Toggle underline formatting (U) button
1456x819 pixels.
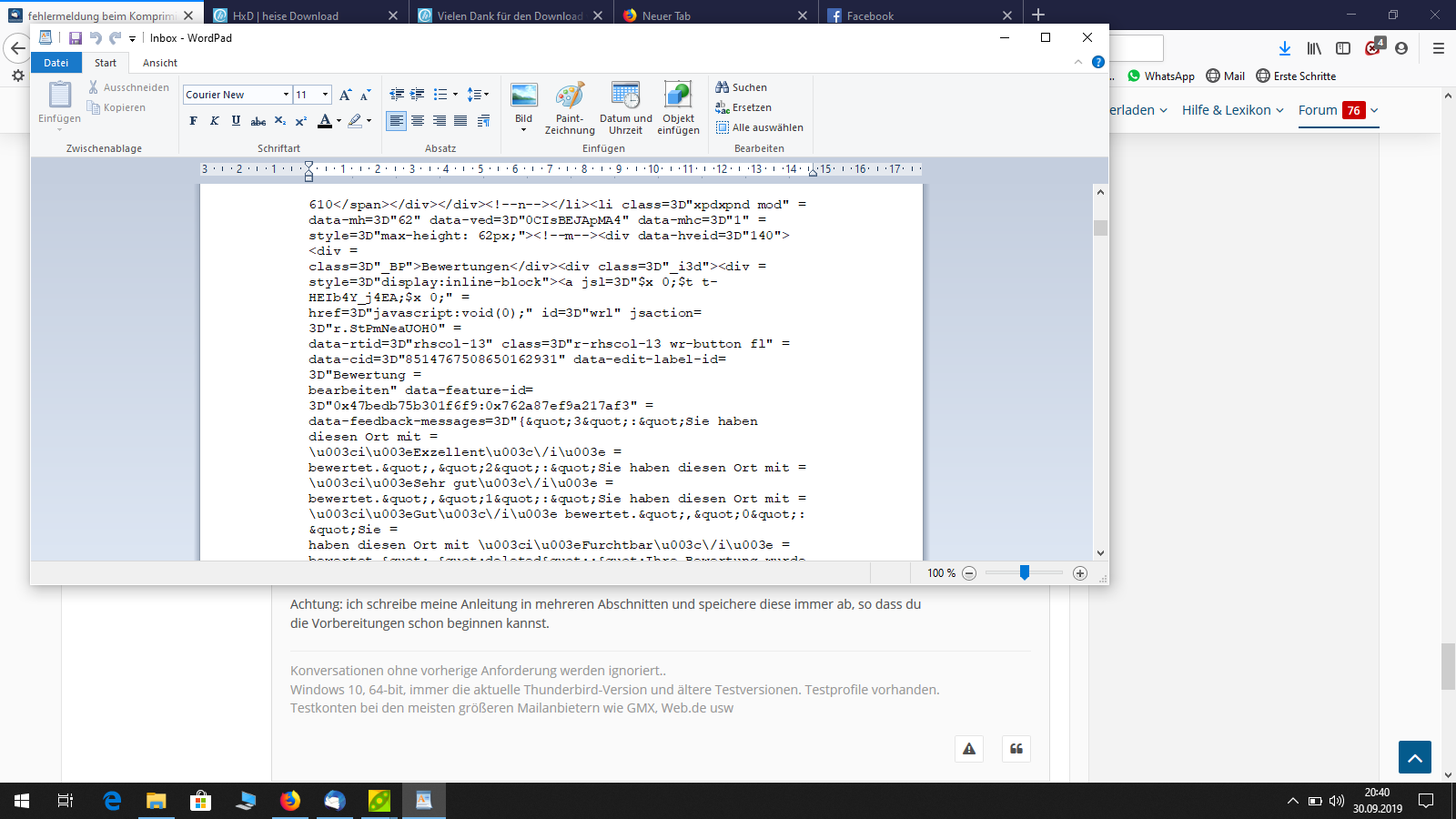[236, 121]
